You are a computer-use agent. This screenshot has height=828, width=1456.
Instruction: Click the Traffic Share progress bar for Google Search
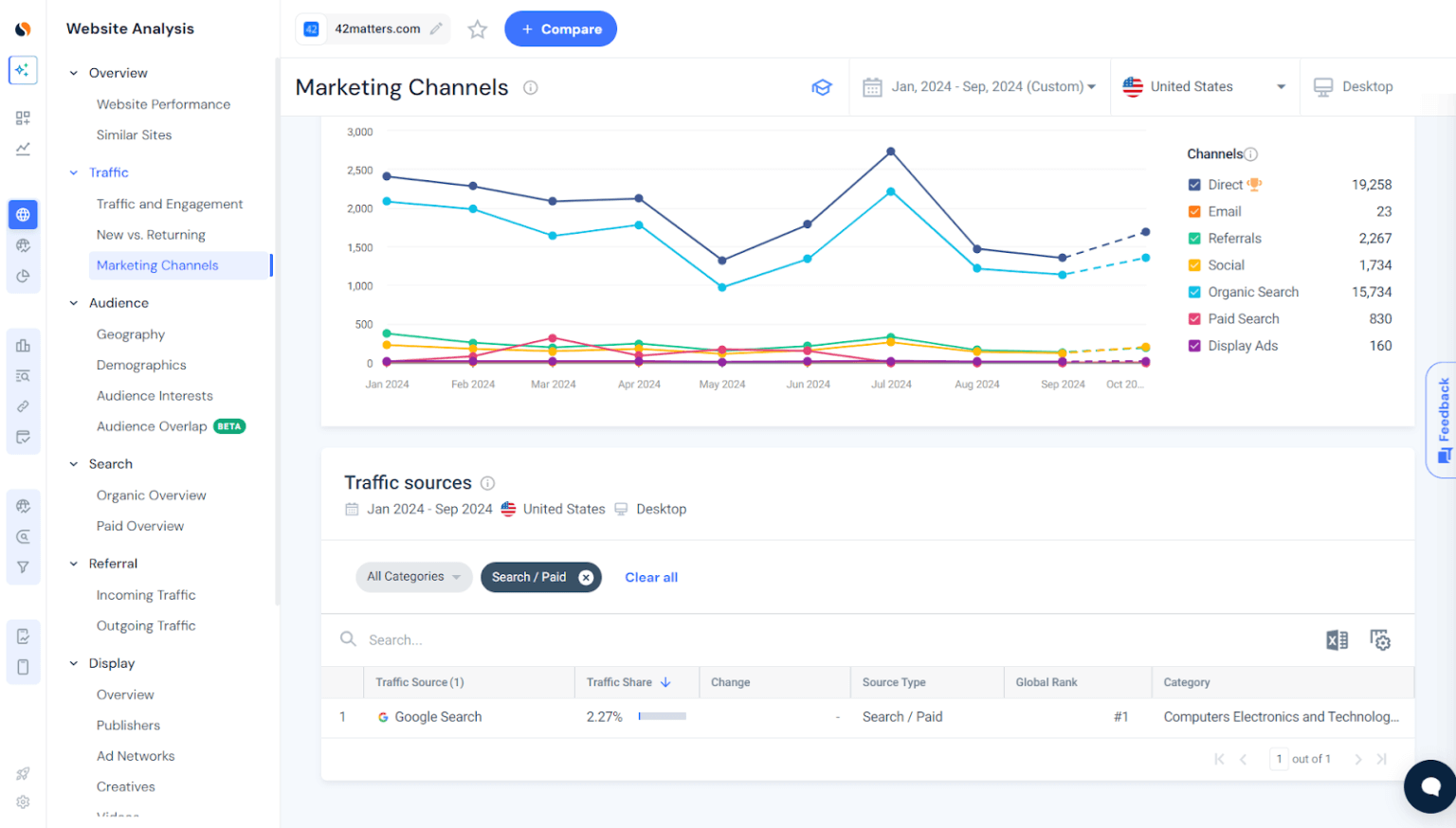661,716
